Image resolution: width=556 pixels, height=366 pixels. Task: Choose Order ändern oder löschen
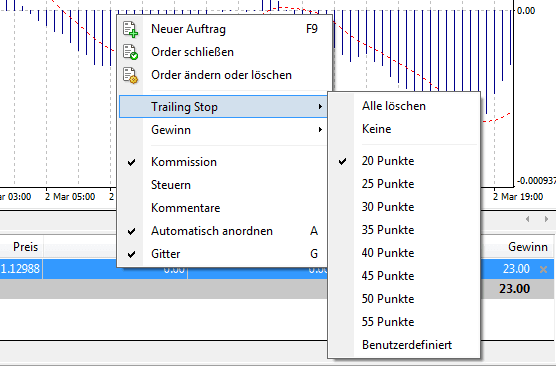(223, 75)
